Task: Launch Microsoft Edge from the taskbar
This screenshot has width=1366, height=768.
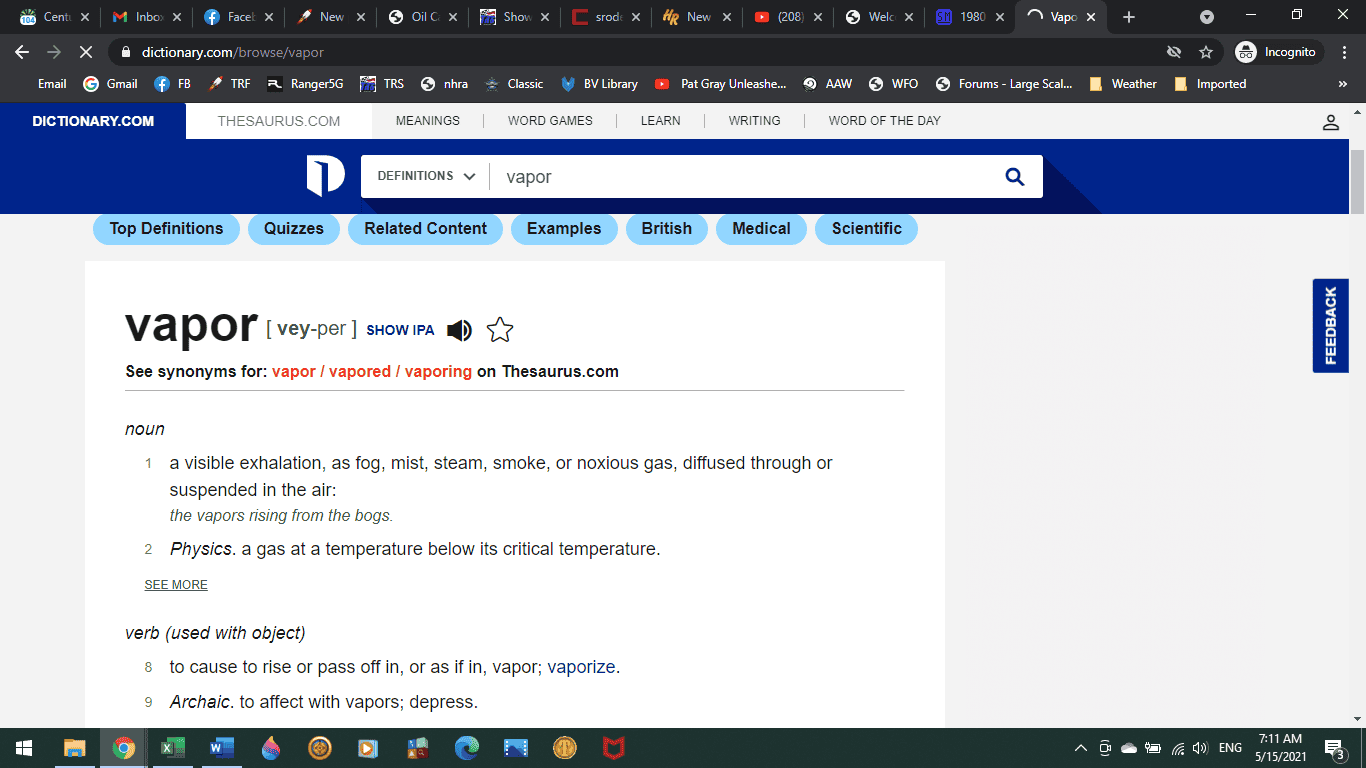Action: 467,748
